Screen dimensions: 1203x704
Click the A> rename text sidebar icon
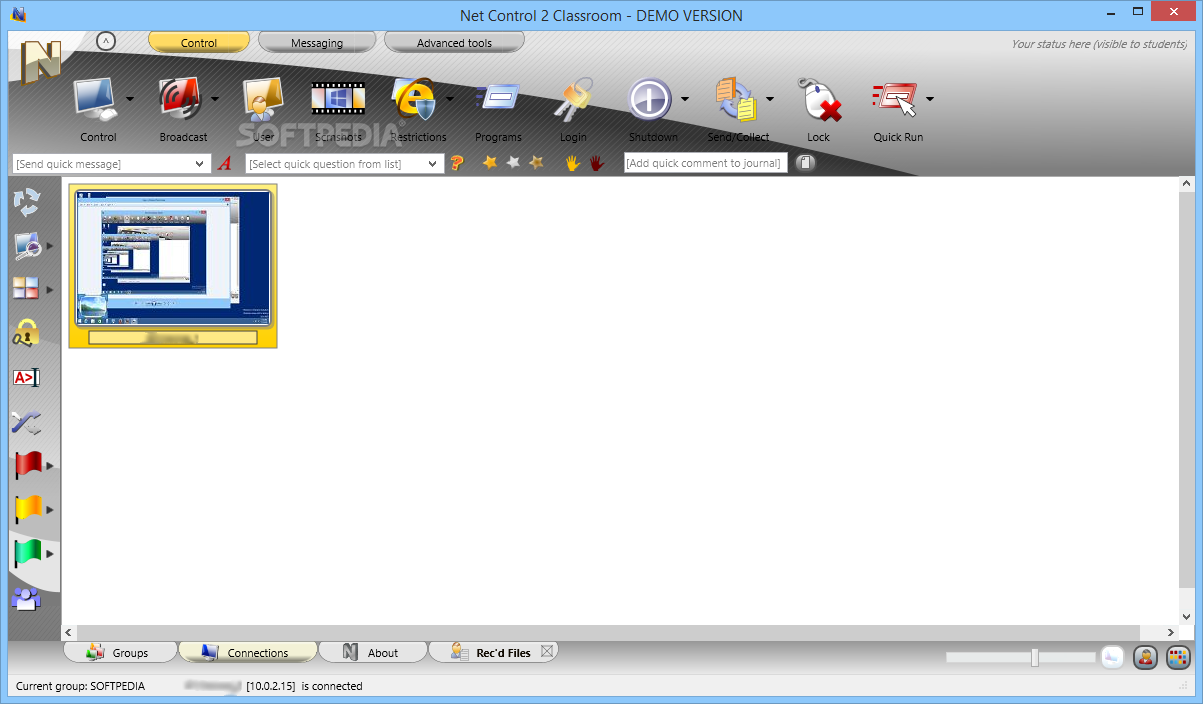click(x=26, y=377)
